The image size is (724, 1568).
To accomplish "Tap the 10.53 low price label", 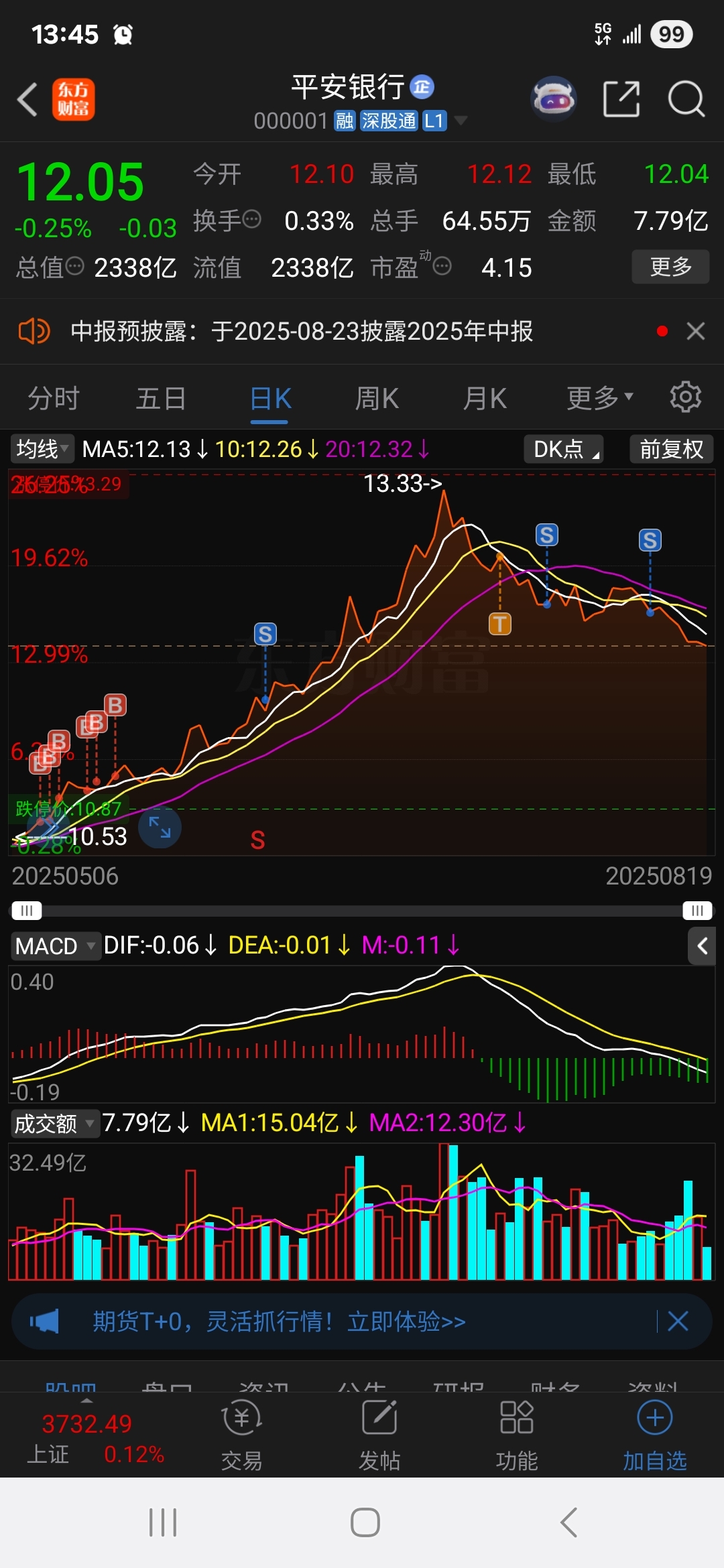I will [x=98, y=836].
